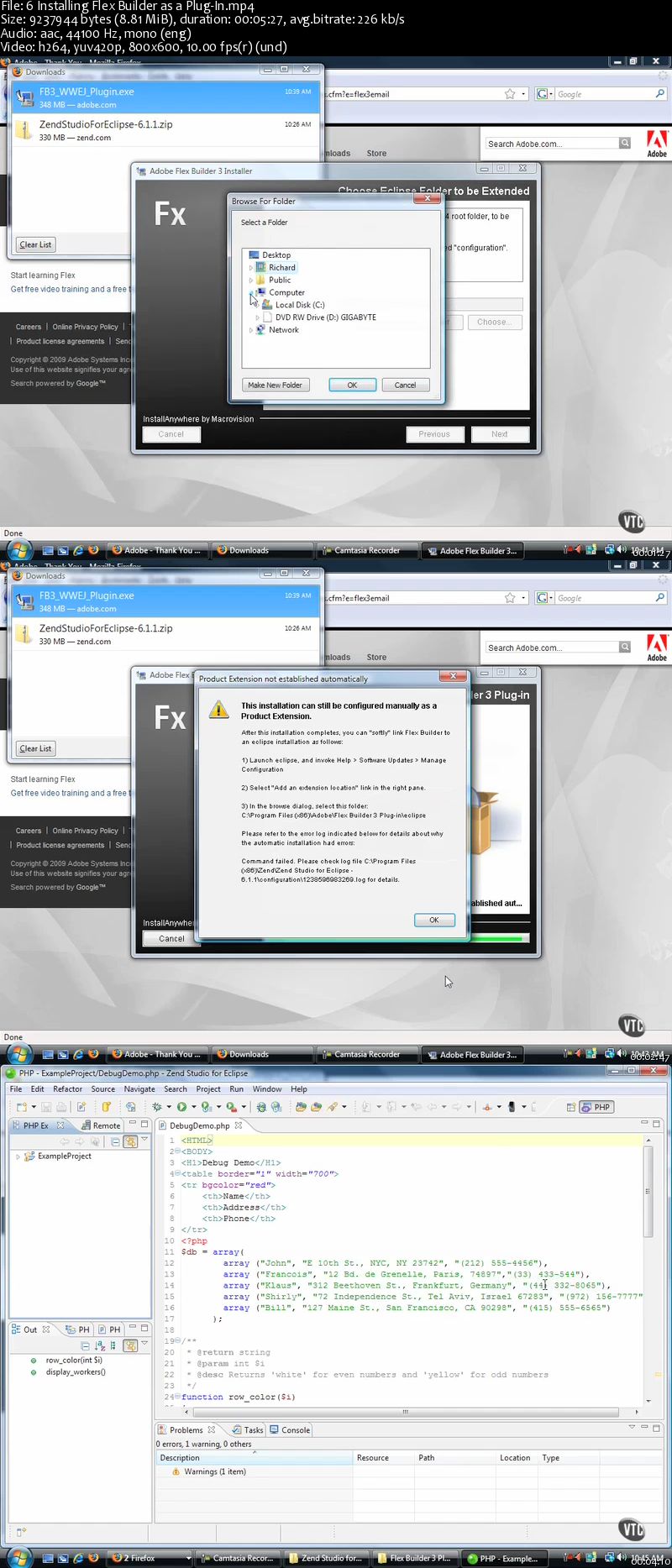
Task: Click OK in Product Extension not established dialog
Action: coord(434,920)
